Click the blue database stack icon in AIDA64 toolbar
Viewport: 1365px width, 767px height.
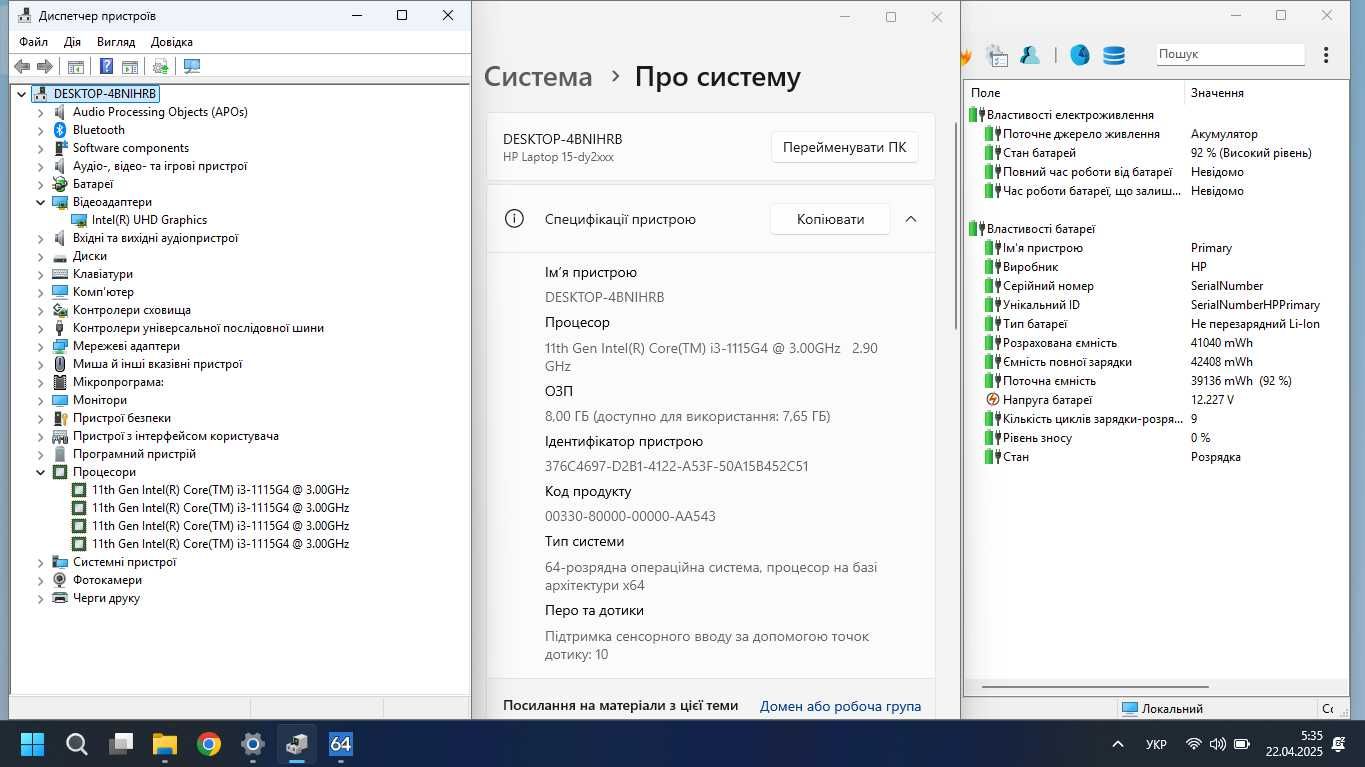click(x=1114, y=56)
